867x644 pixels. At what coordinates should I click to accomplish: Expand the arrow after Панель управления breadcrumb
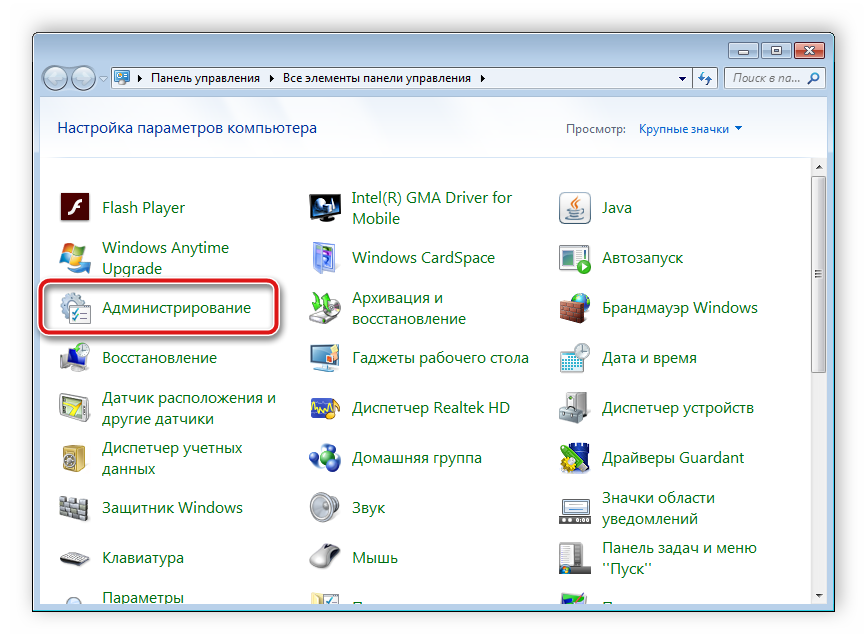coord(271,78)
